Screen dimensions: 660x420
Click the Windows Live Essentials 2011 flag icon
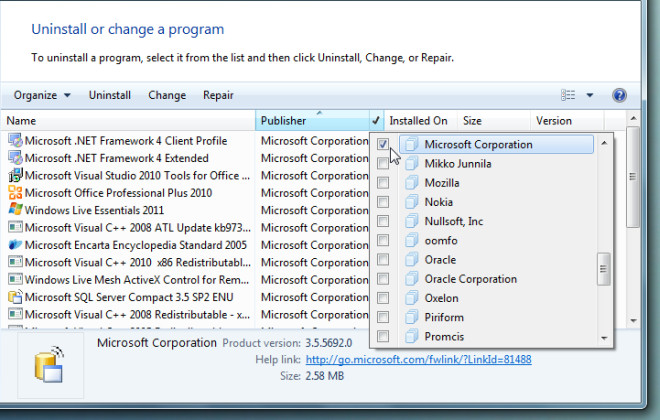click(15, 210)
